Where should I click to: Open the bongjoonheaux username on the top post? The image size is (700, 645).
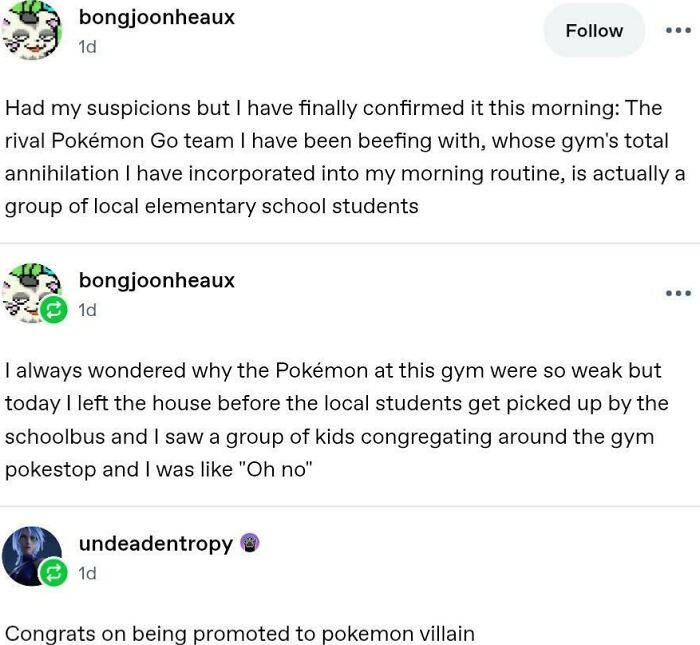tap(156, 17)
